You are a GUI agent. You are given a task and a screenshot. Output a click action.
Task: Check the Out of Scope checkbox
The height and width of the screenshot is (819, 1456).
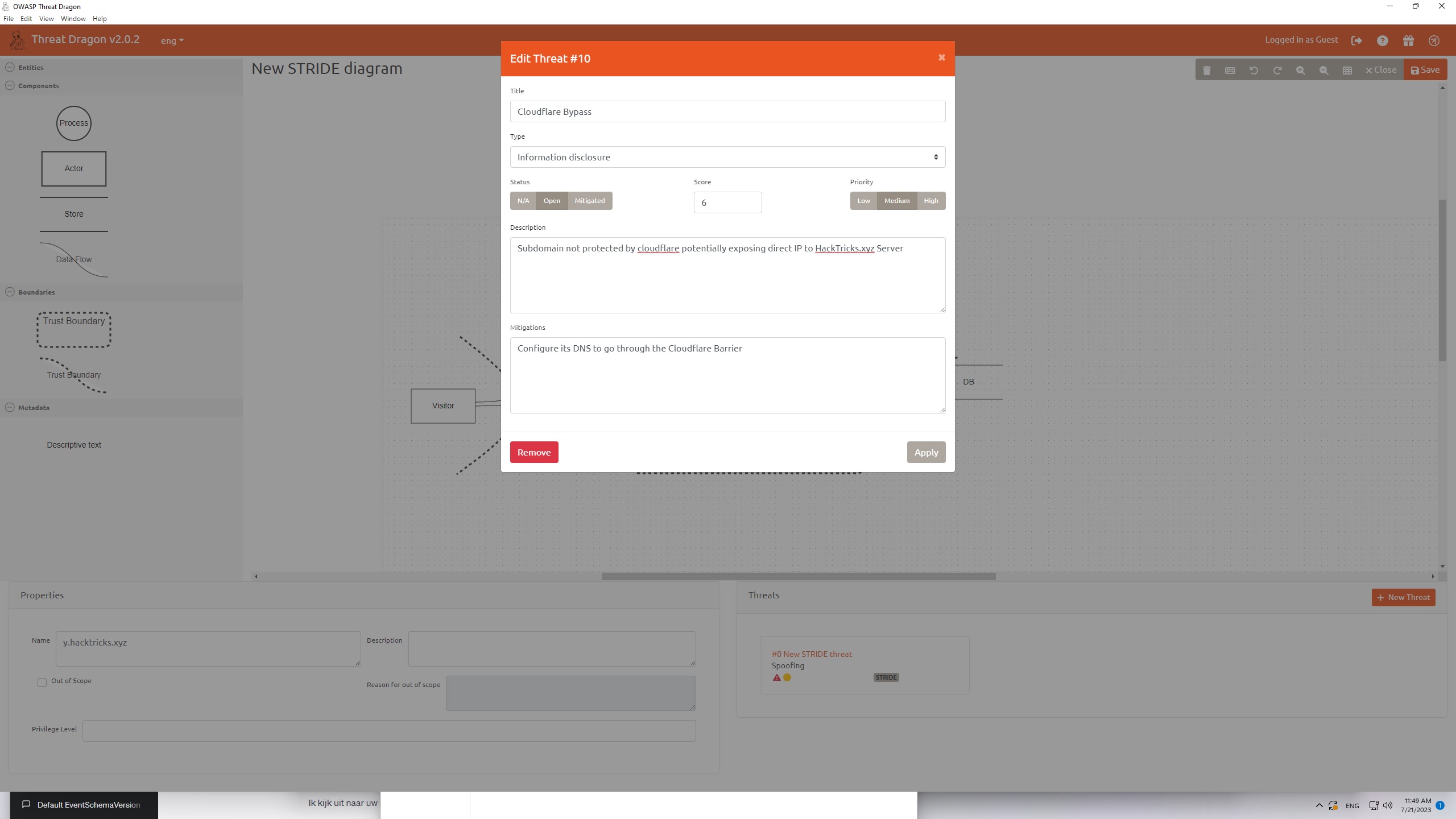coord(42,682)
